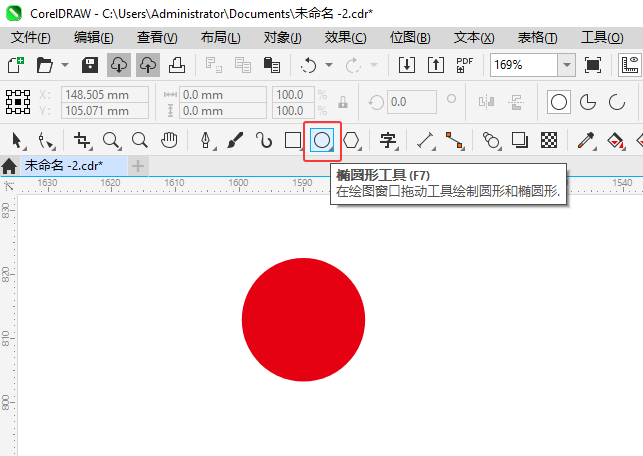
Task: Select the Ellipse tool (F7)
Action: (x=322, y=140)
